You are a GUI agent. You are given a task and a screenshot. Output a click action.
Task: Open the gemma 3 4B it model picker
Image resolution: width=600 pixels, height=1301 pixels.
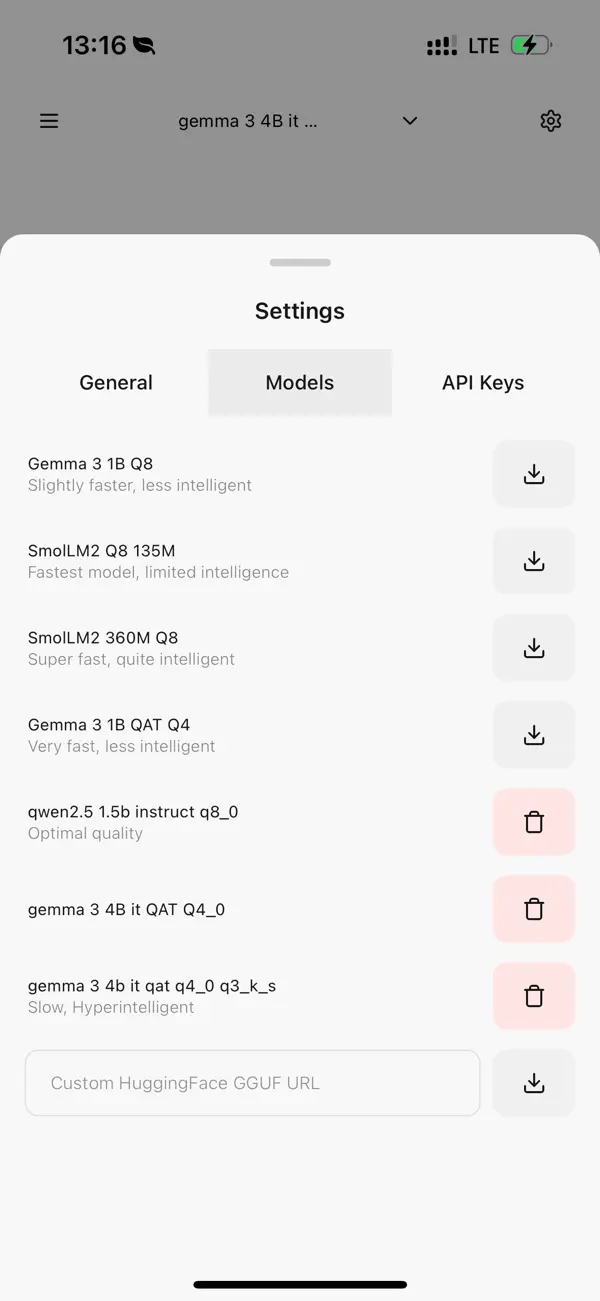pos(248,121)
